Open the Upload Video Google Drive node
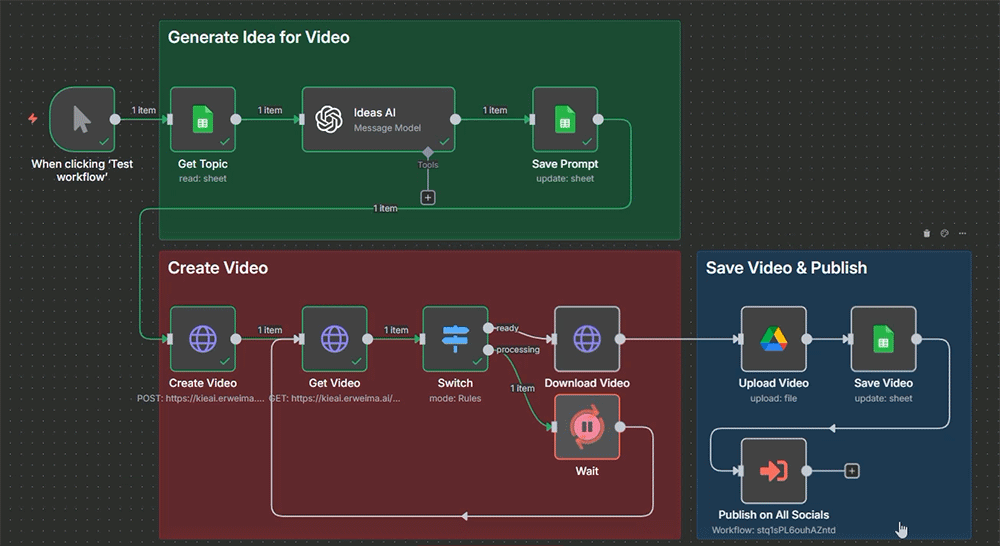 (x=773, y=339)
